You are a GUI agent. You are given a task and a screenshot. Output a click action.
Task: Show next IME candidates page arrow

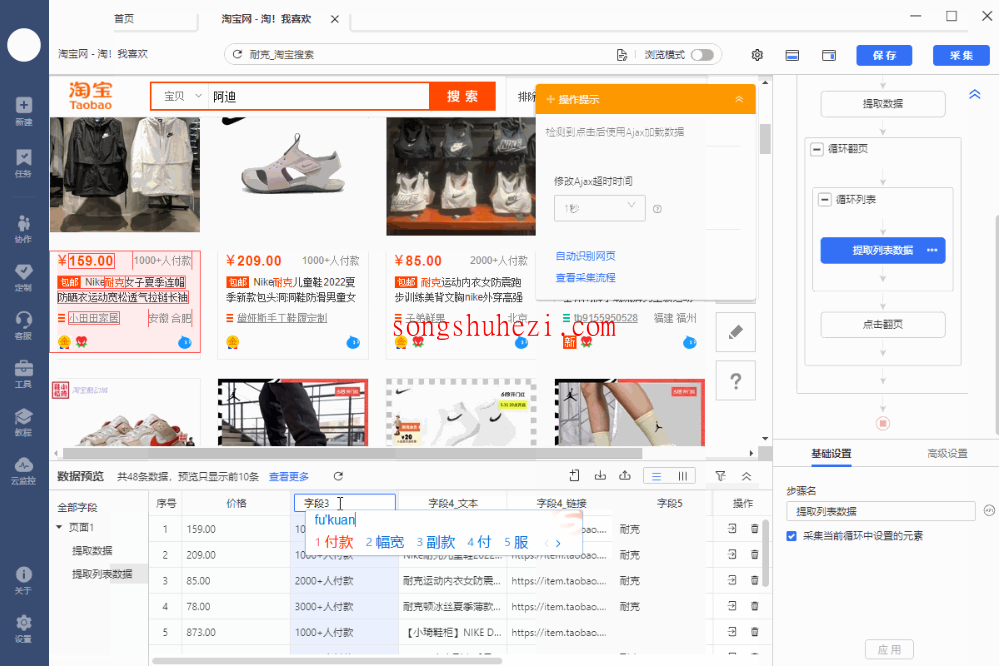click(x=558, y=543)
